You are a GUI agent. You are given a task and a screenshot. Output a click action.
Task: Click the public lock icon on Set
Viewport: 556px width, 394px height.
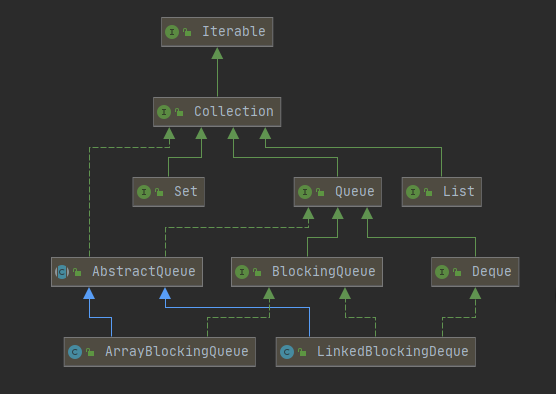click(159, 192)
